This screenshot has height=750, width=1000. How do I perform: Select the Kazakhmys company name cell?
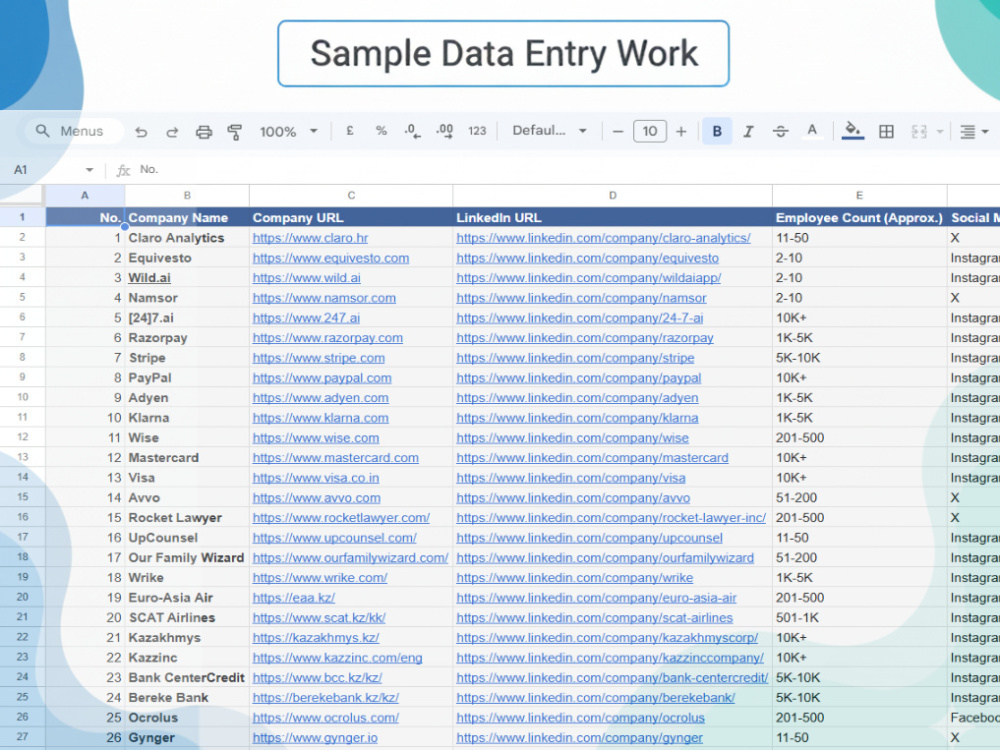[x=187, y=638]
